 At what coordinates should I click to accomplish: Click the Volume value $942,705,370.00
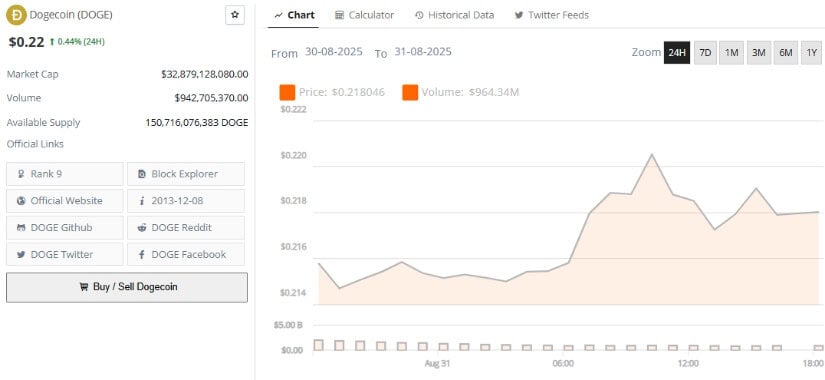click(x=212, y=98)
